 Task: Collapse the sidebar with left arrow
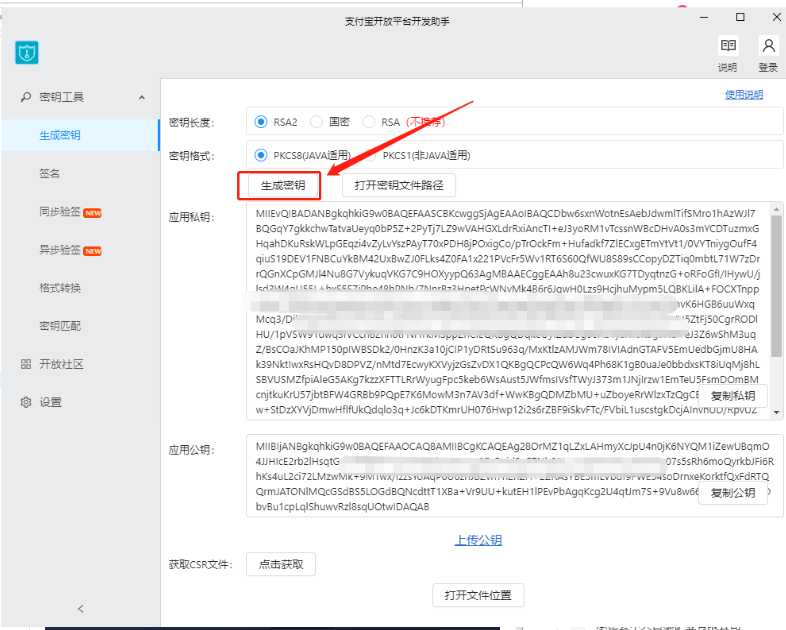(x=81, y=608)
